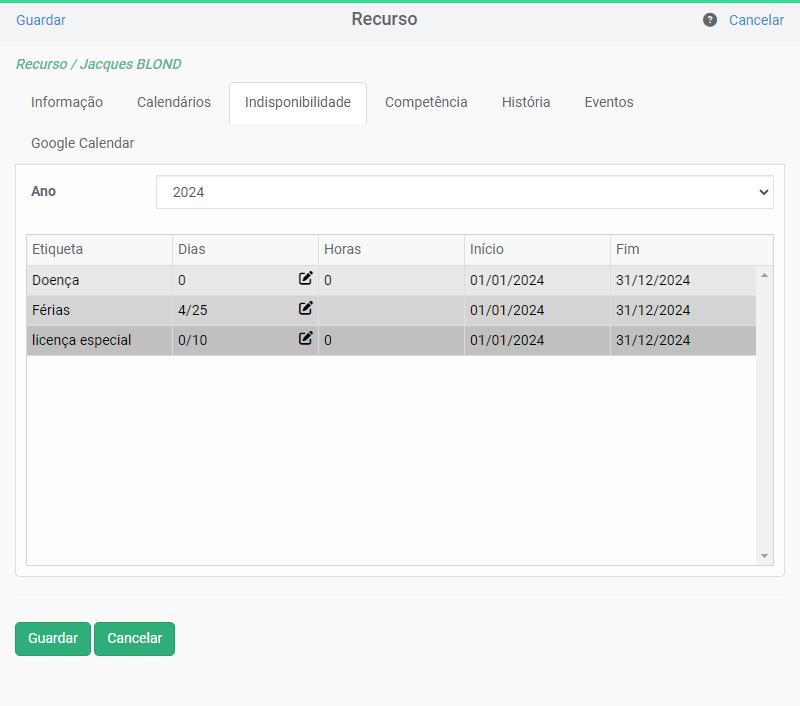Edit days for the Férias row
This screenshot has width=800, height=706.
305,308
